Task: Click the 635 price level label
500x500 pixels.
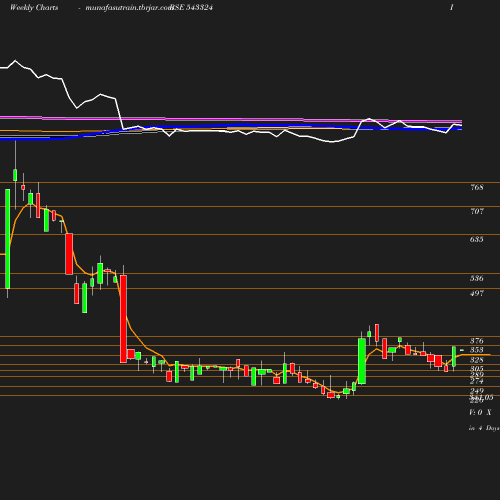Action: [477, 239]
